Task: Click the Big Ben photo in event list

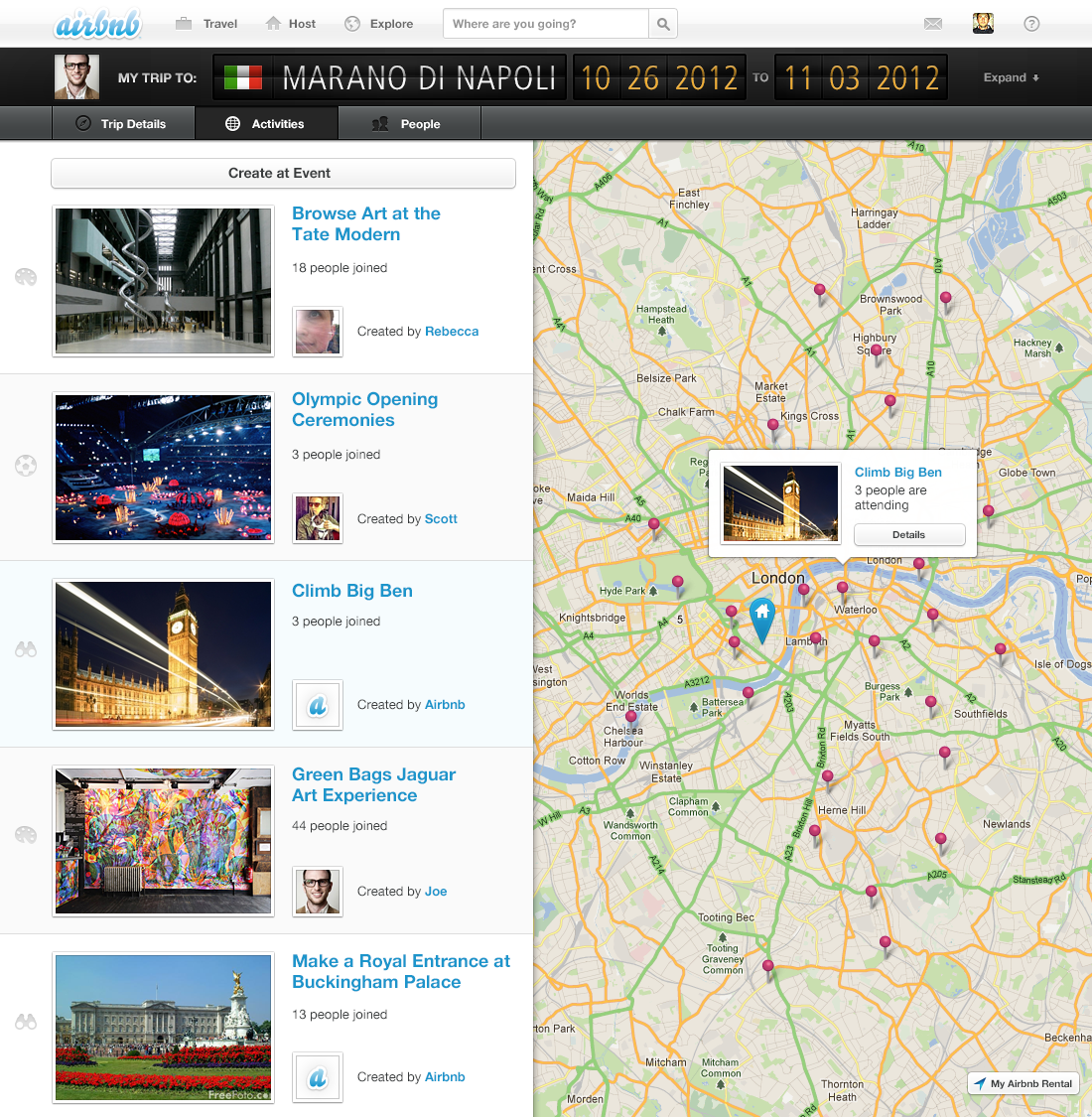Action: [163, 654]
